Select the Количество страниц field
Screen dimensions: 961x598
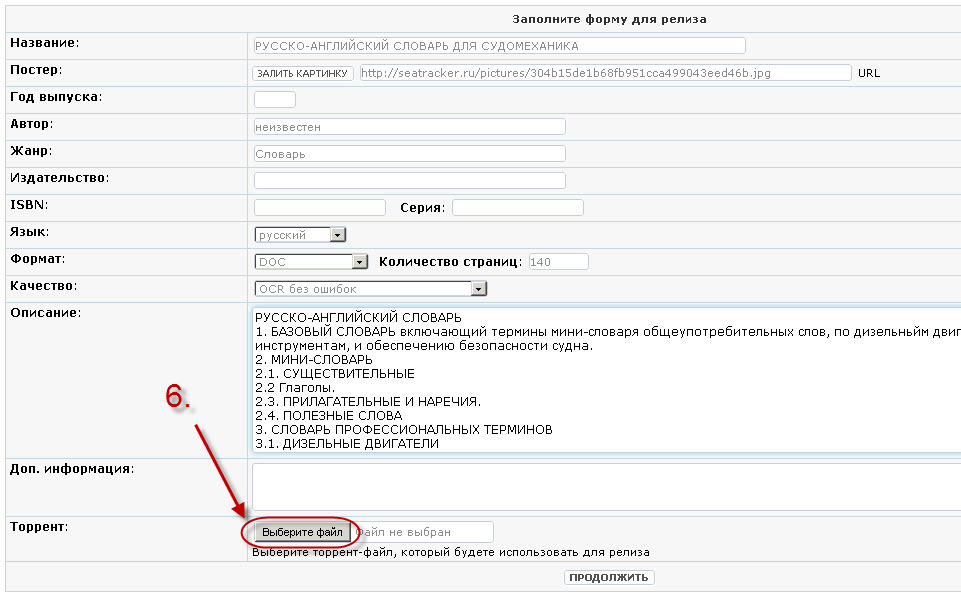click(x=557, y=262)
